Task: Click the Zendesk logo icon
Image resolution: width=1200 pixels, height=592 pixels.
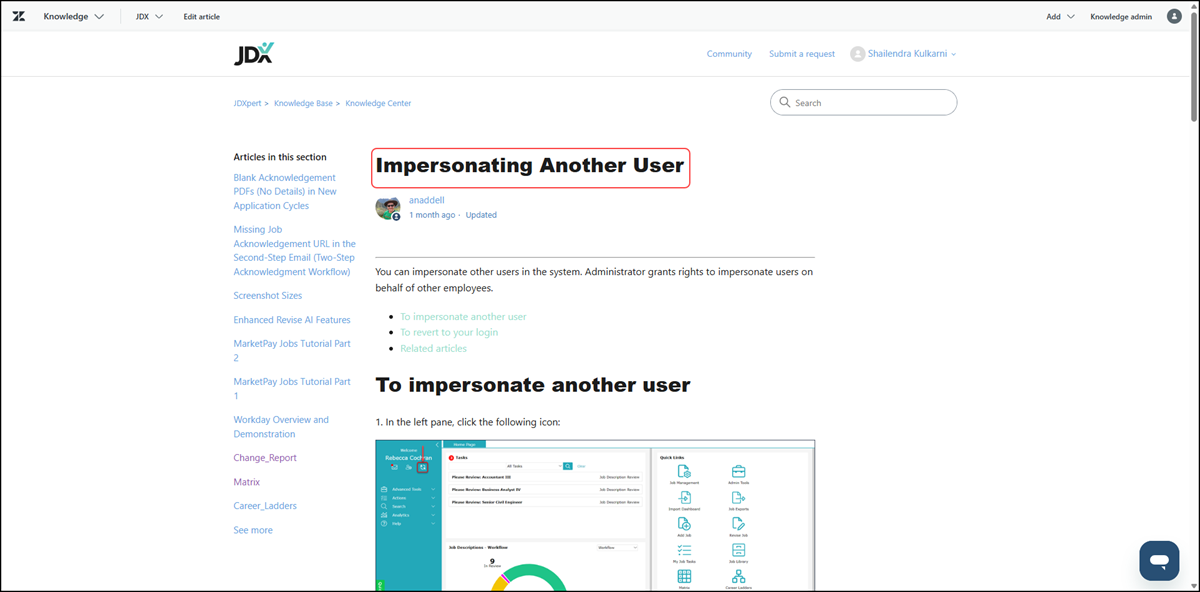Action: click(x=19, y=17)
